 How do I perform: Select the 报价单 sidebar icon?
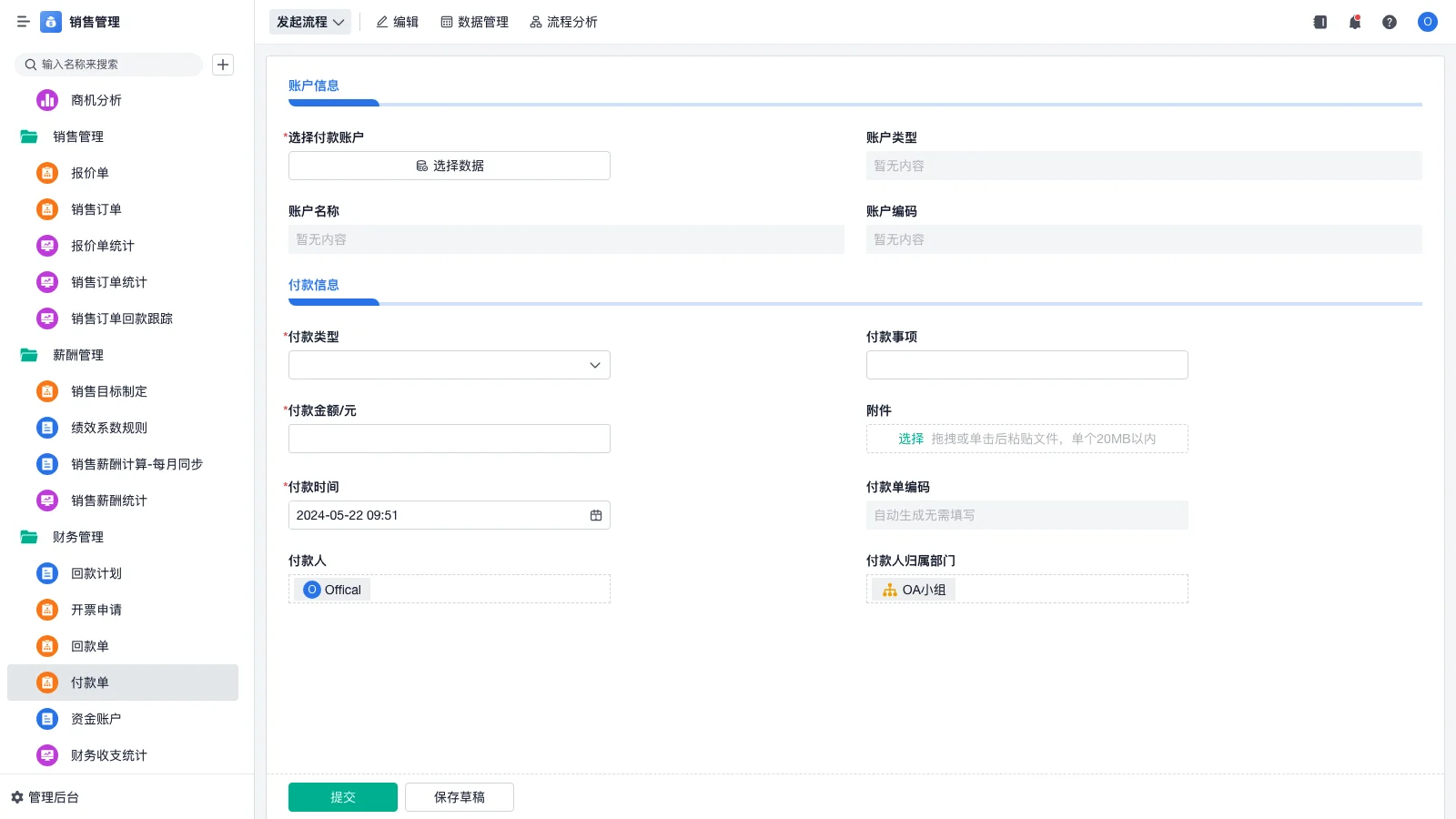(x=46, y=173)
